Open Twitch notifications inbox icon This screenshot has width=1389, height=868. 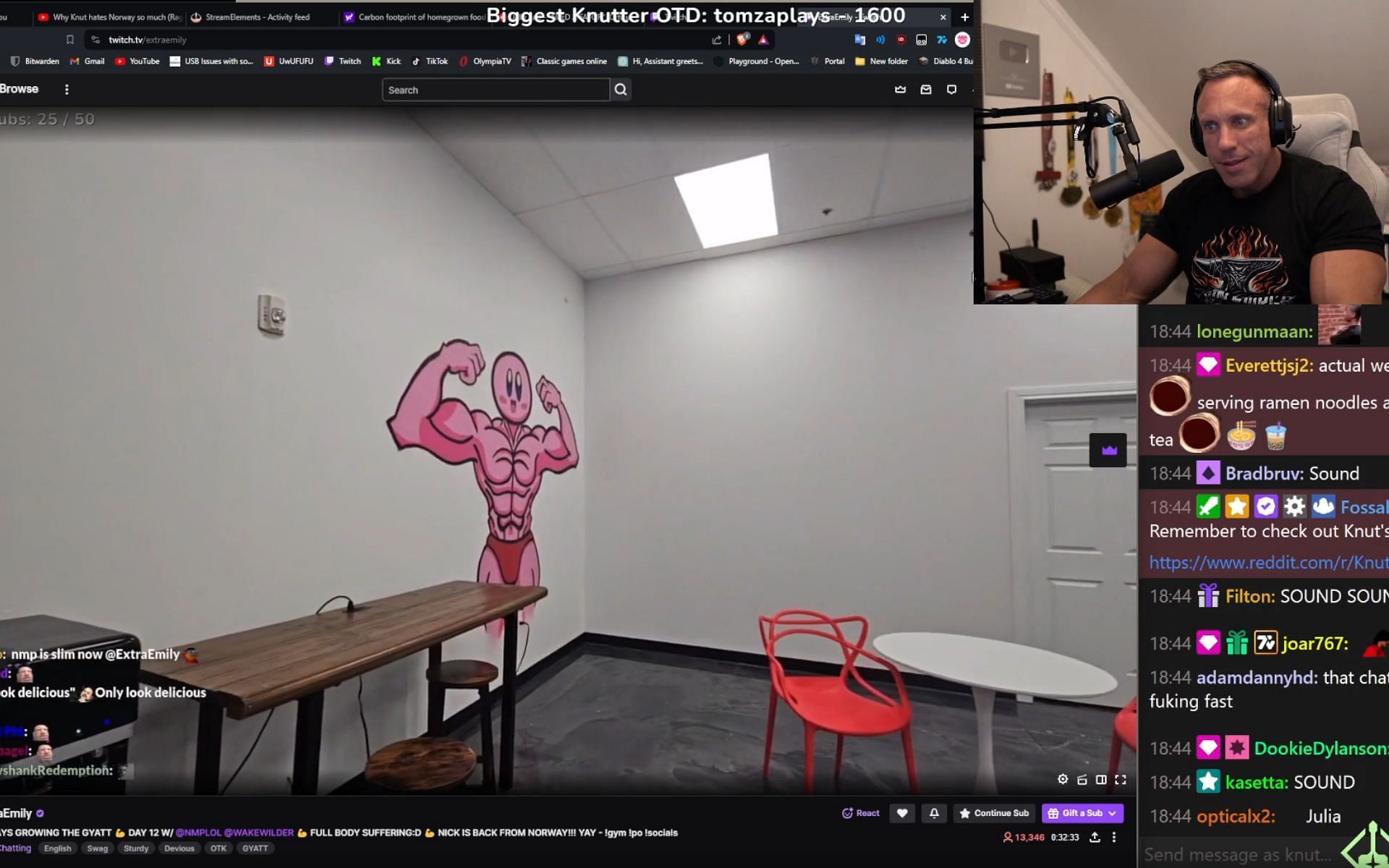pos(926,90)
